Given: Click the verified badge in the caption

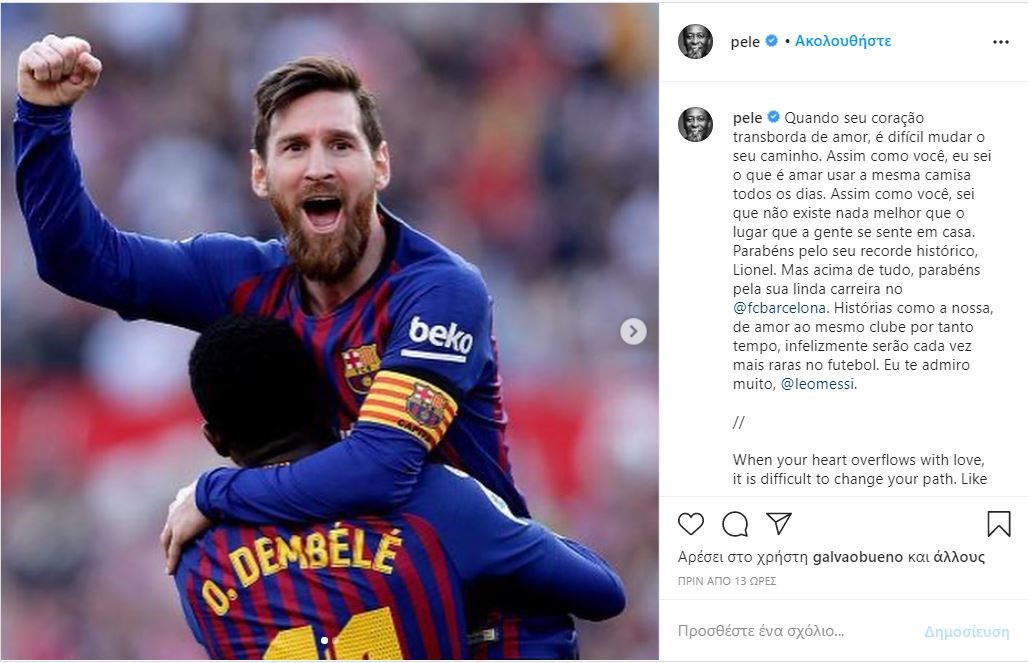Looking at the screenshot, I should click(774, 118).
